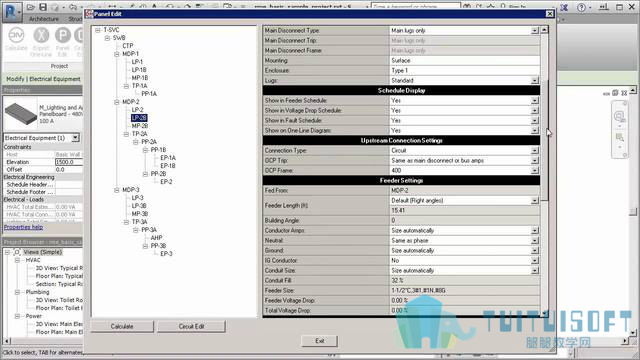The image size is (640, 360).
Task: Click the Elevation field in Properties
Action: 69,162
